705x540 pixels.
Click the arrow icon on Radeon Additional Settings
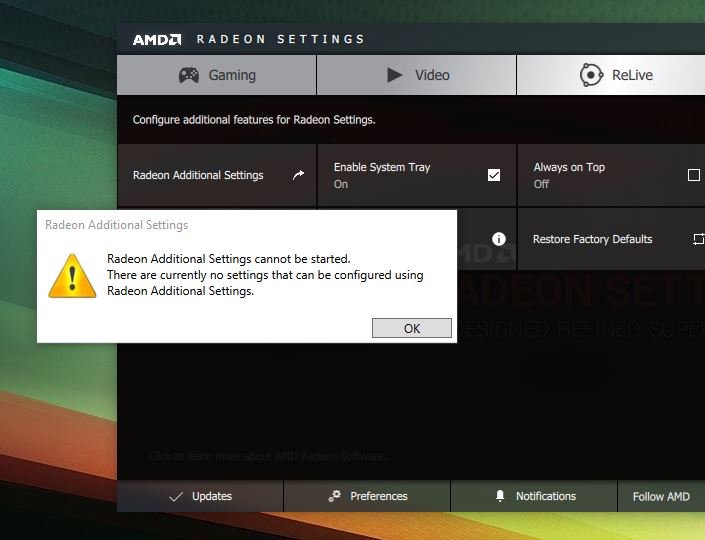pos(299,175)
